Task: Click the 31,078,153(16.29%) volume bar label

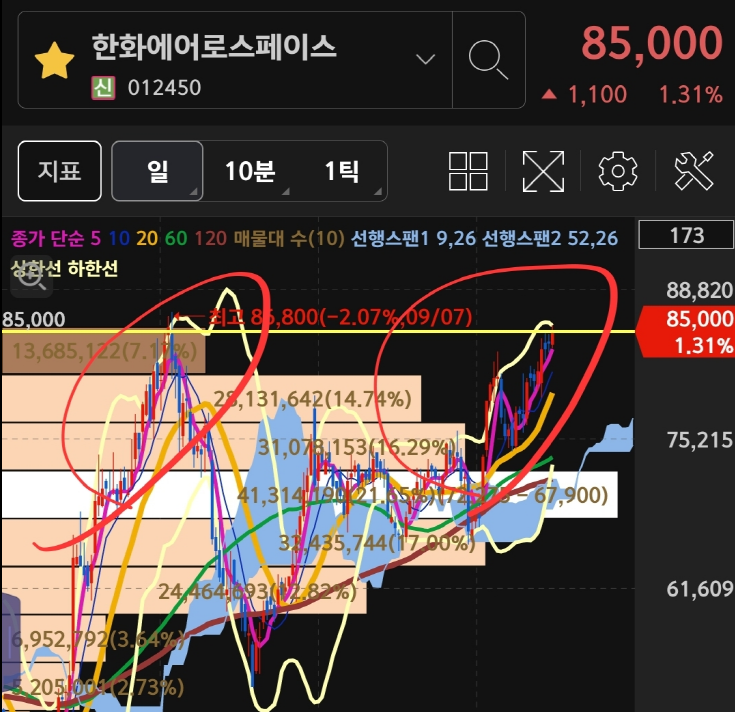Action: (357, 448)
